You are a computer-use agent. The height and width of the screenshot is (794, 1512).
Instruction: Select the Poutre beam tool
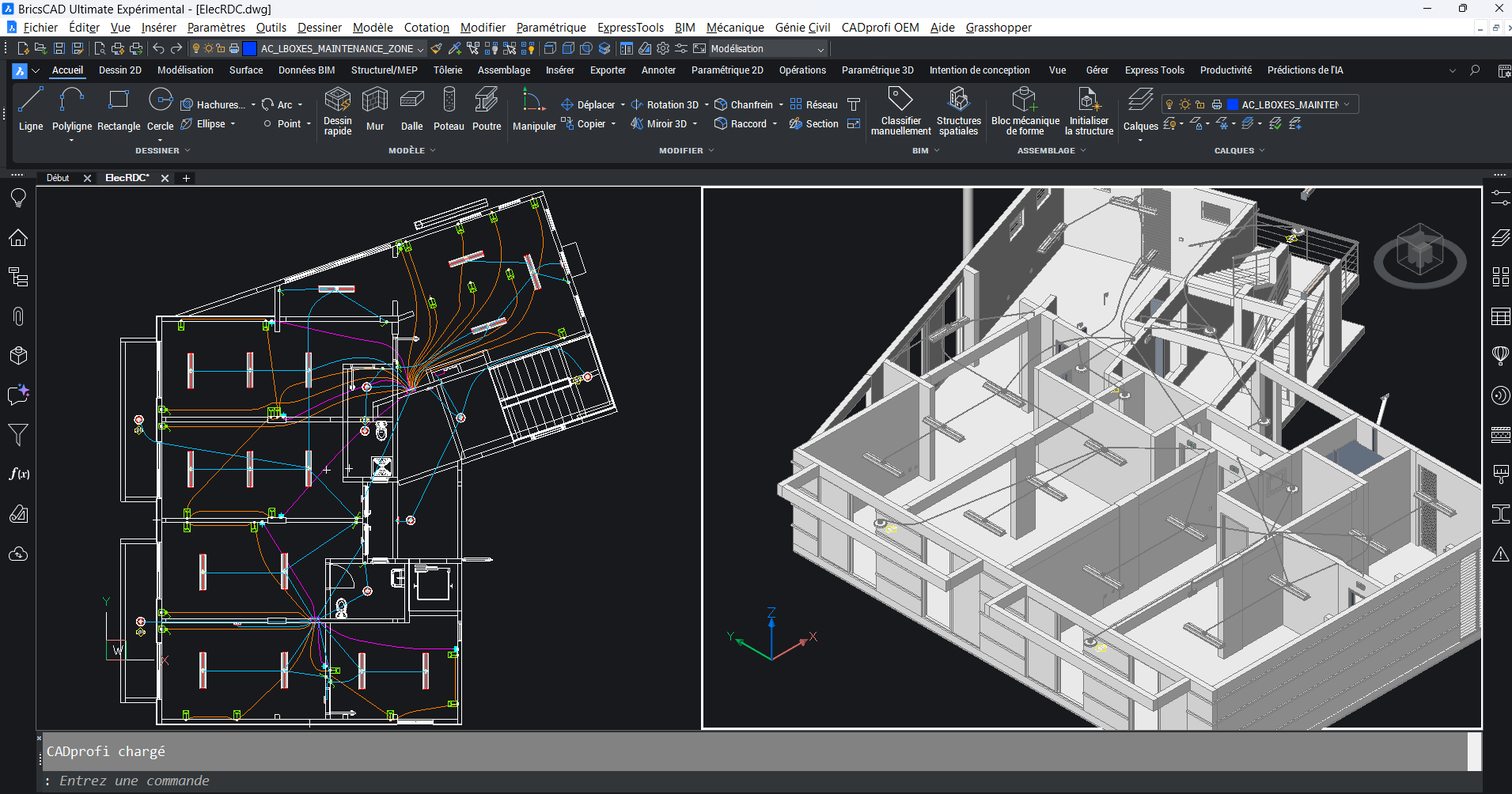tap(487, 109)
